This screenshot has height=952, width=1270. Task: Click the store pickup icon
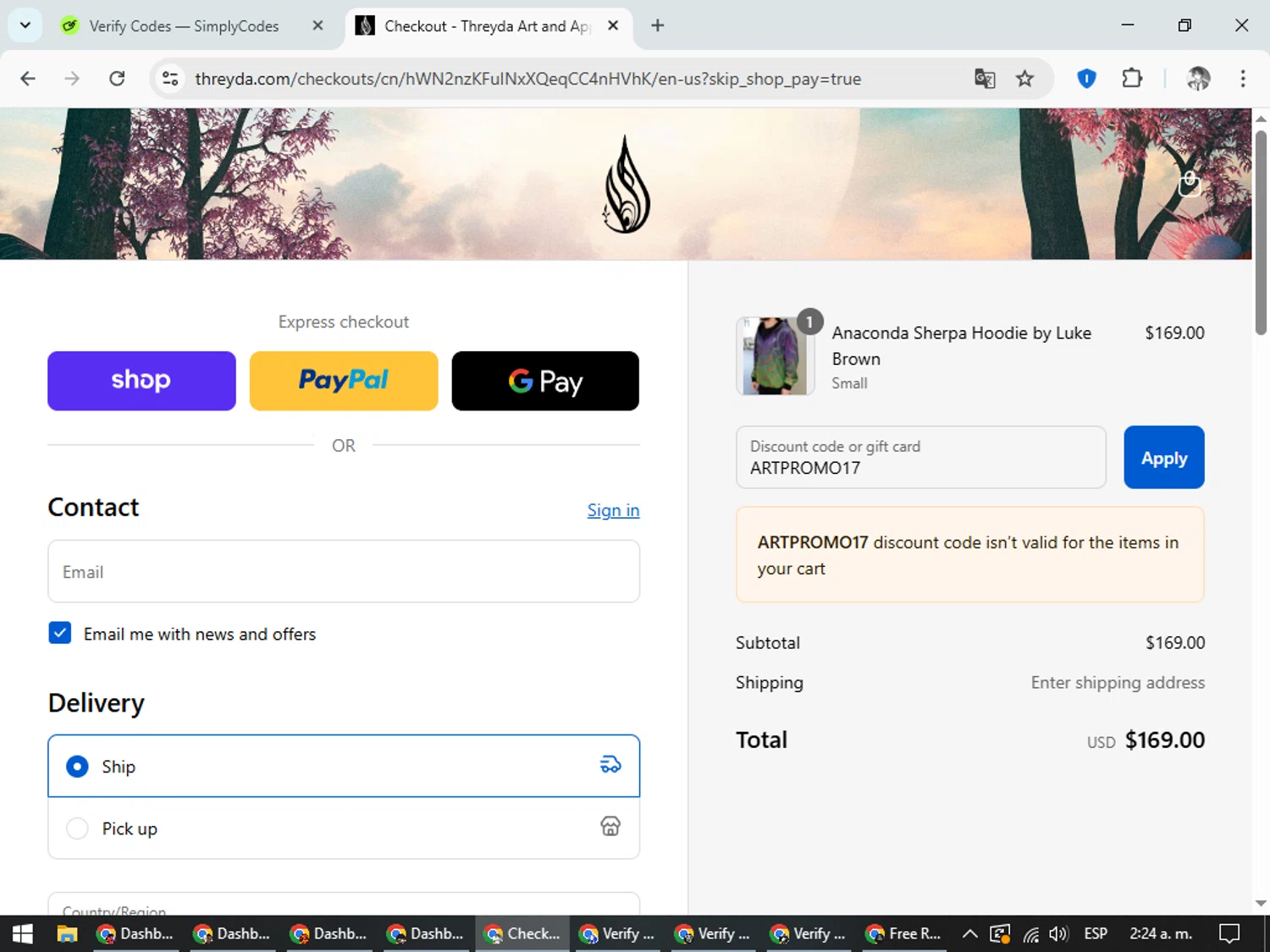610,827
